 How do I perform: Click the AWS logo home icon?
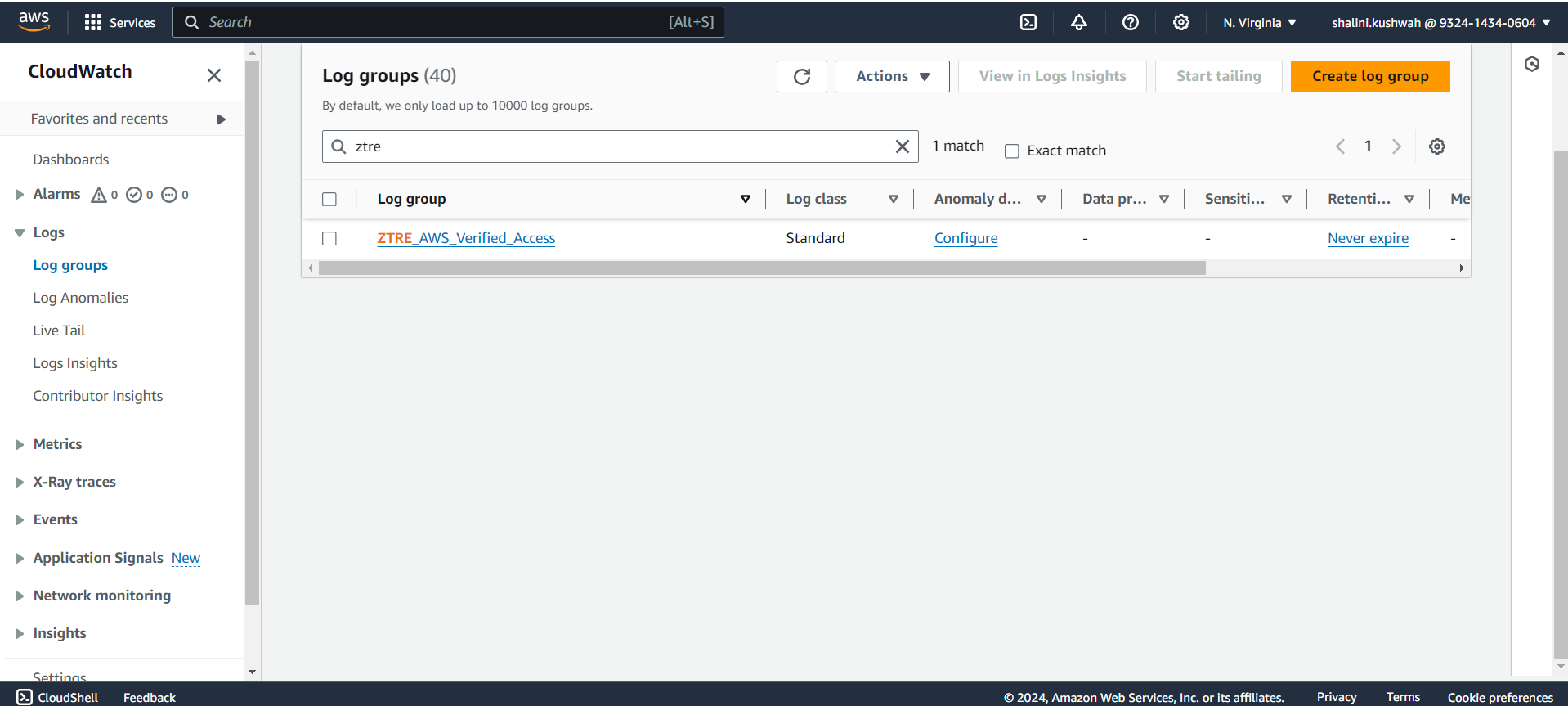pos(34,22)
